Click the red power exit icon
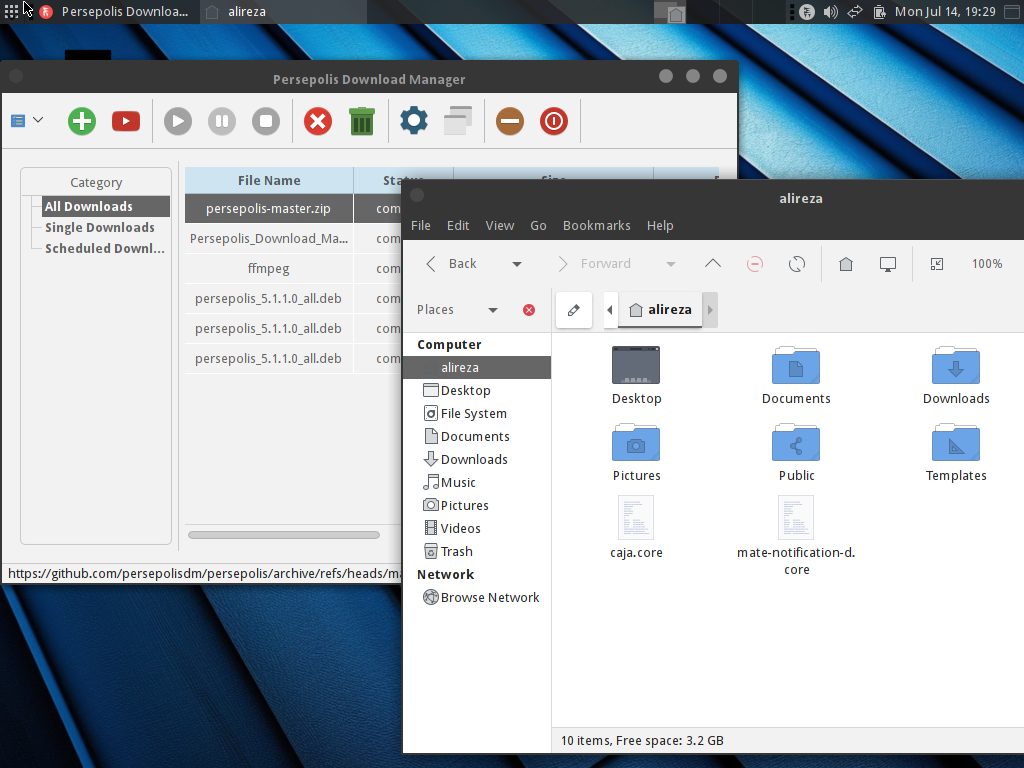Image resolution: width=1024 pixels, height=768 pixels. click(554, 121)
